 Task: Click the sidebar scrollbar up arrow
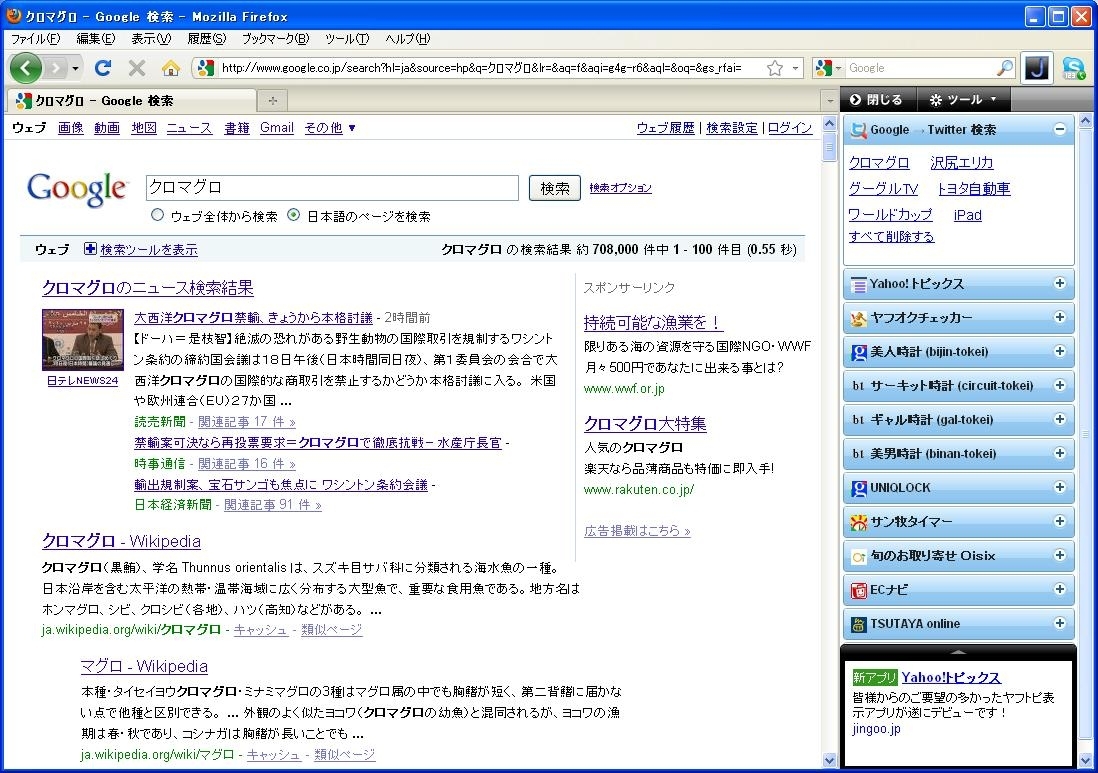click(1086, 121)
